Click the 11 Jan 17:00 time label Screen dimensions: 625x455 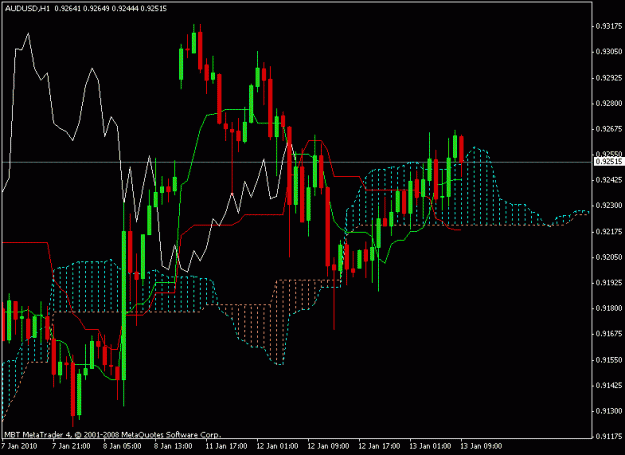(x=226, y=446)
